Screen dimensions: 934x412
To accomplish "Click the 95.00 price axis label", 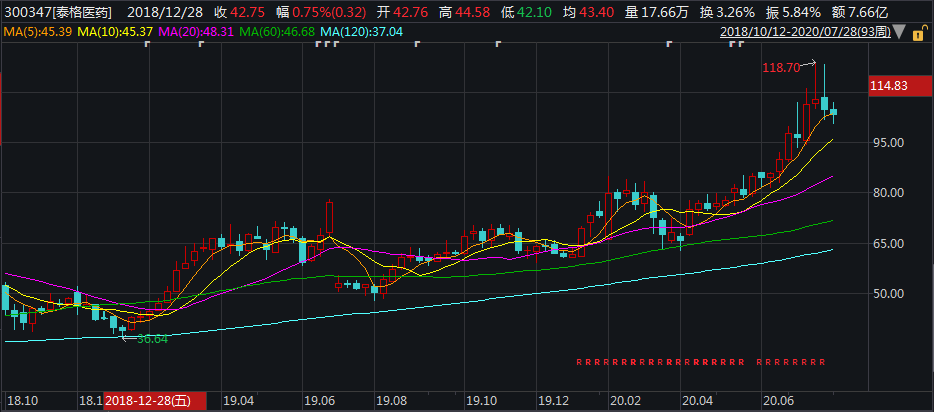I will [x=887, y=143].
